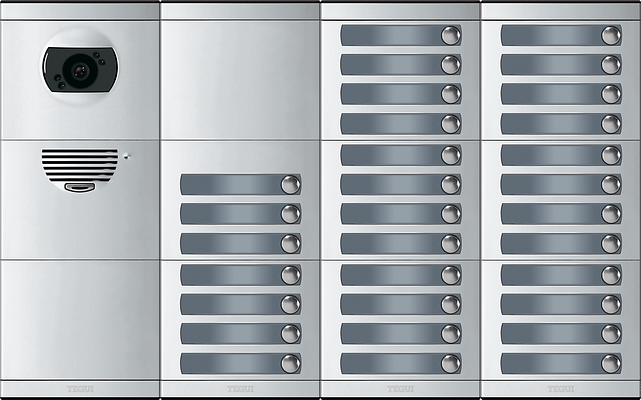
Task: Ring the second round button in third panel
Action: point(451,65)
